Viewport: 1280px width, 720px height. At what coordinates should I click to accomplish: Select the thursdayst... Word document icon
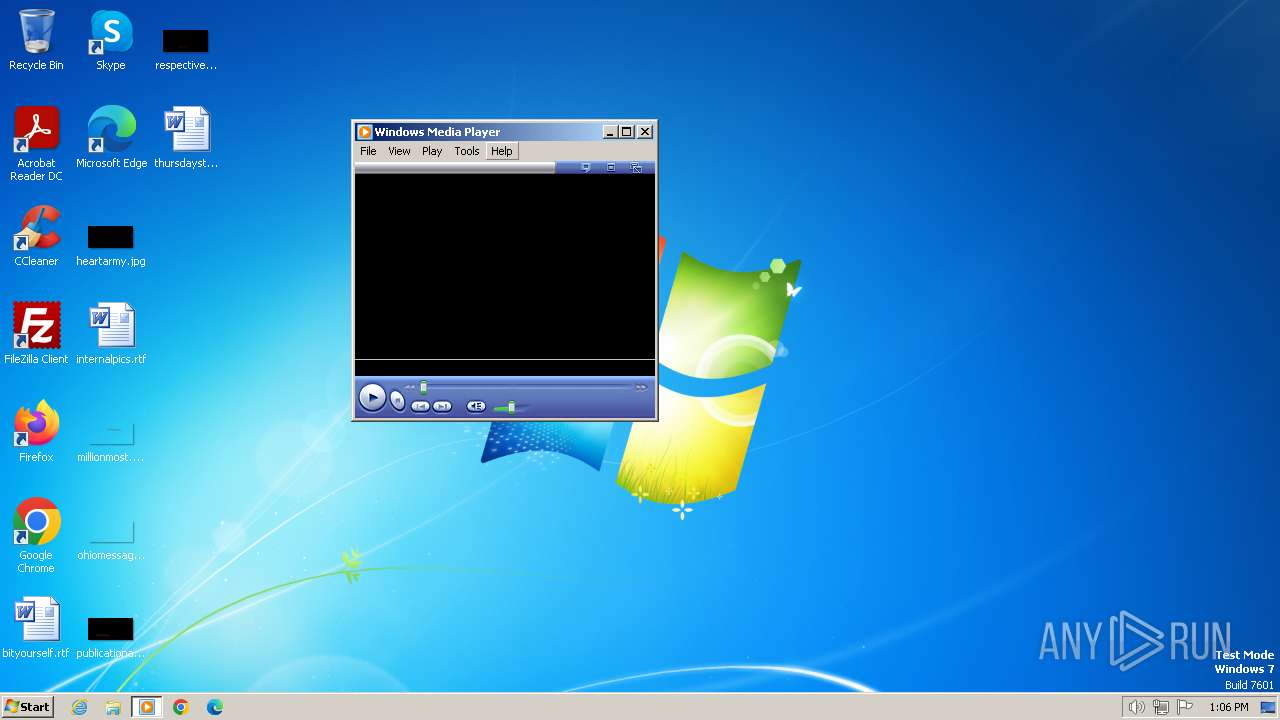coord(186,138)
